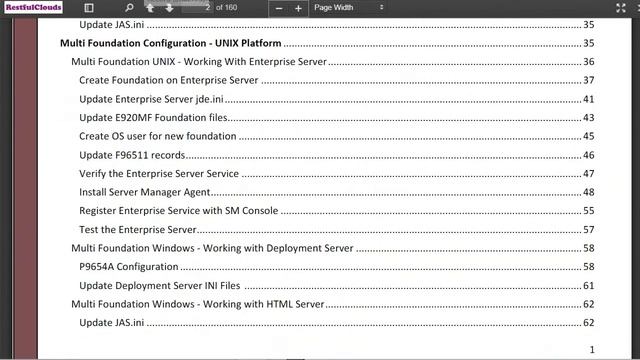Open Verify the Enterprise Server Service entry

click(x=159, y=173)
